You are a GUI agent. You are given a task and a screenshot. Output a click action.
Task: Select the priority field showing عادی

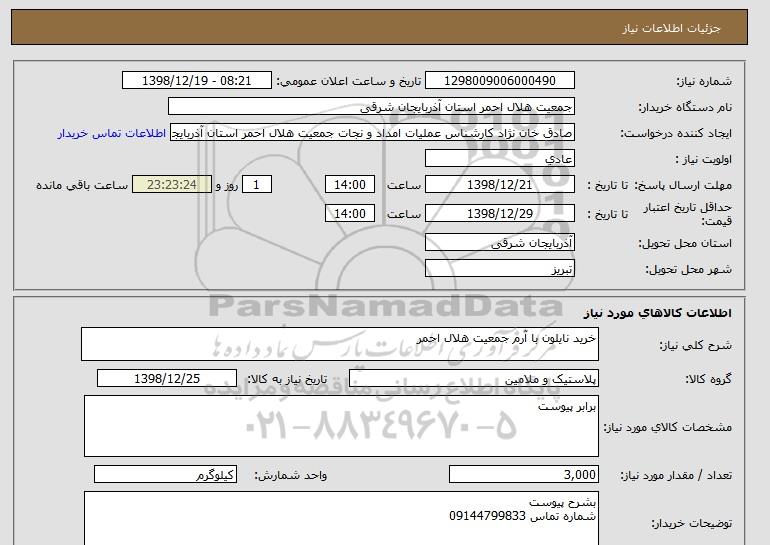(499, 159)
